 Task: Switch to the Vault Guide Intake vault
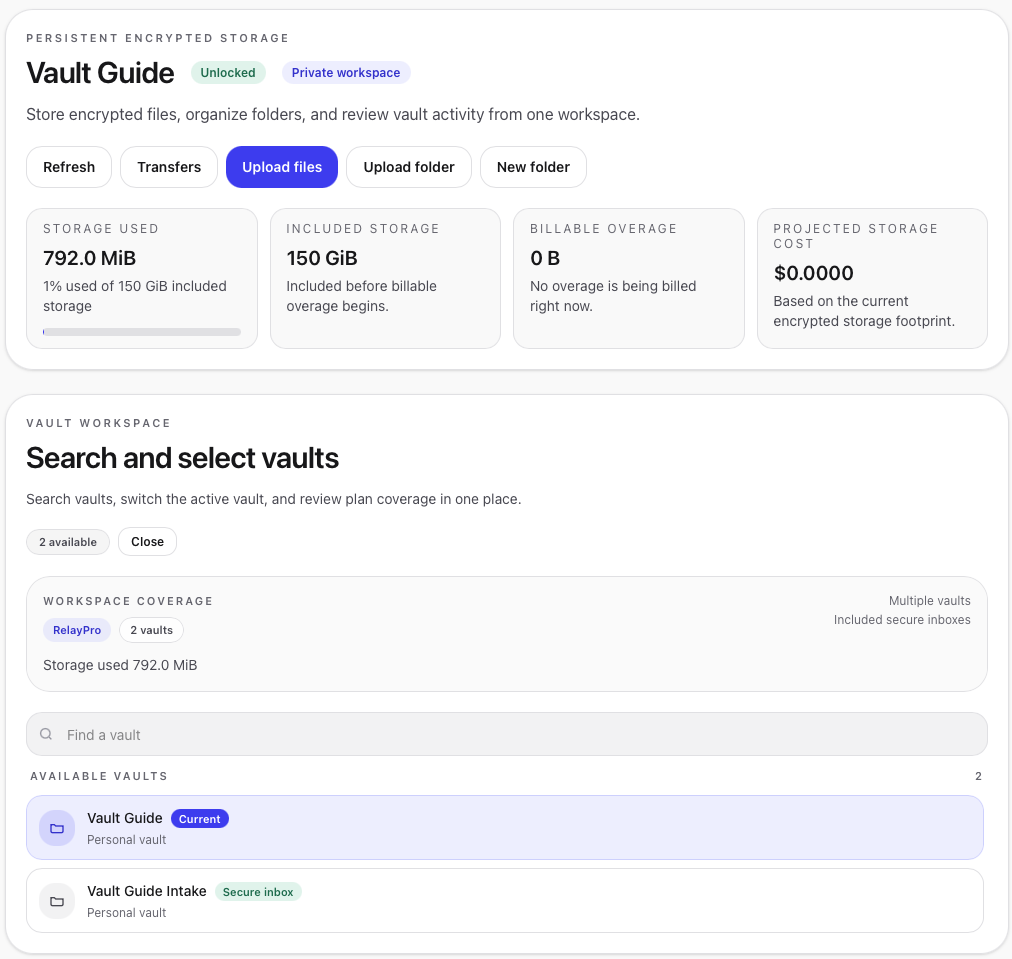(505, 900)
